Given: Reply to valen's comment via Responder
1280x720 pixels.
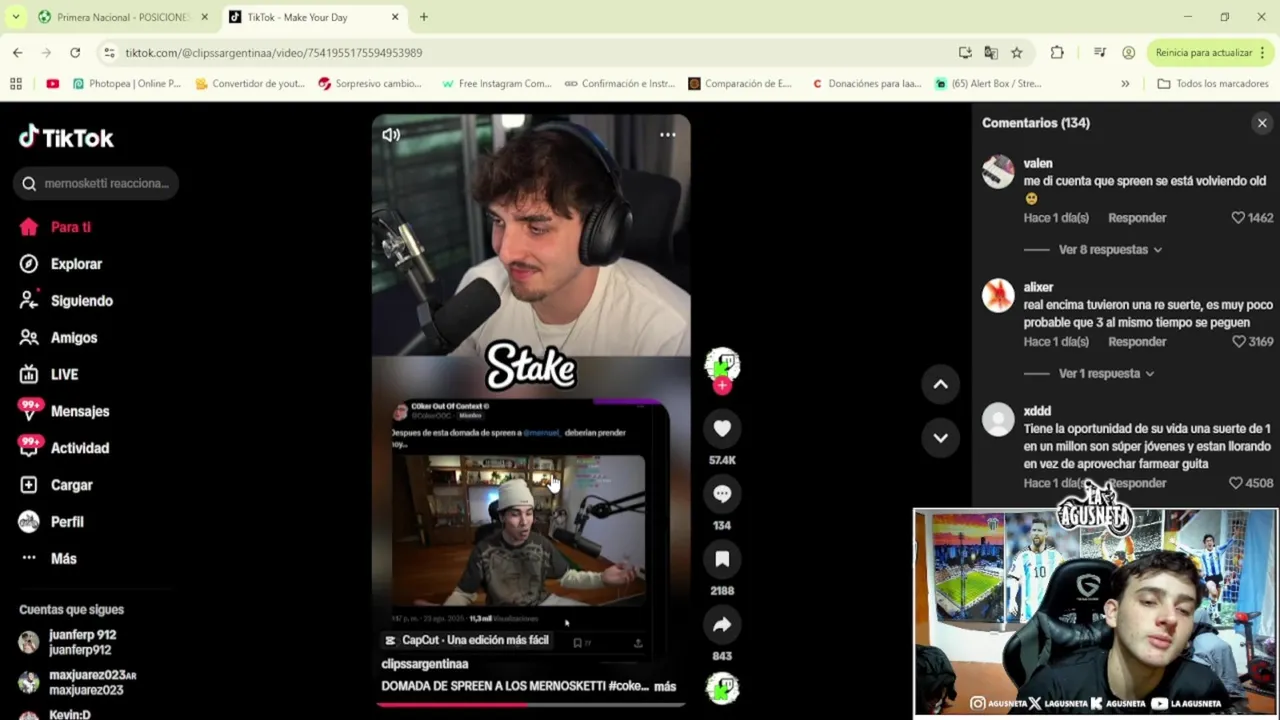Looking at the screenshot, I should pos(1137,217).
